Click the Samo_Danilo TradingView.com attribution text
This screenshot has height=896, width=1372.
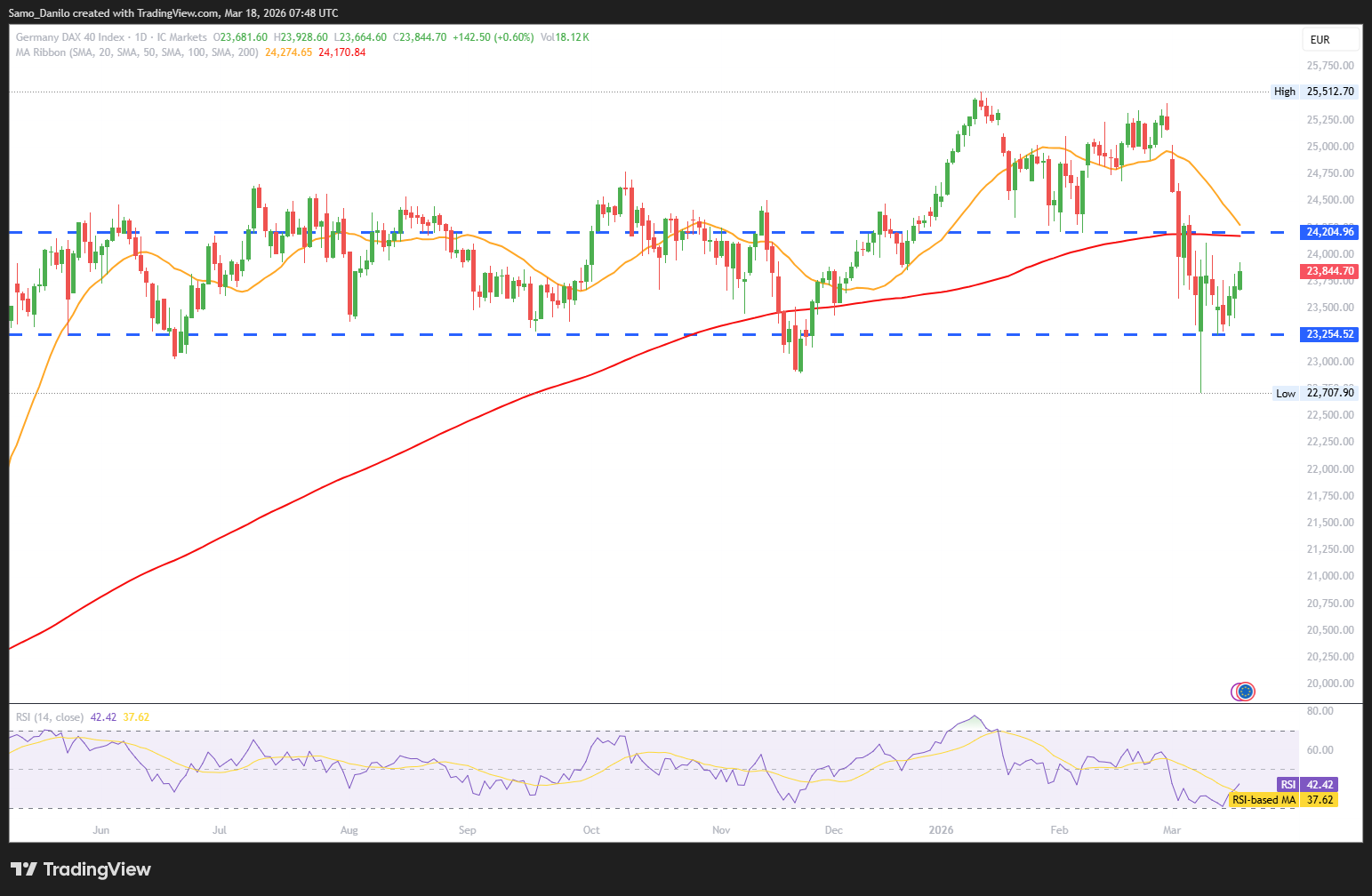[x=173, y=12]
